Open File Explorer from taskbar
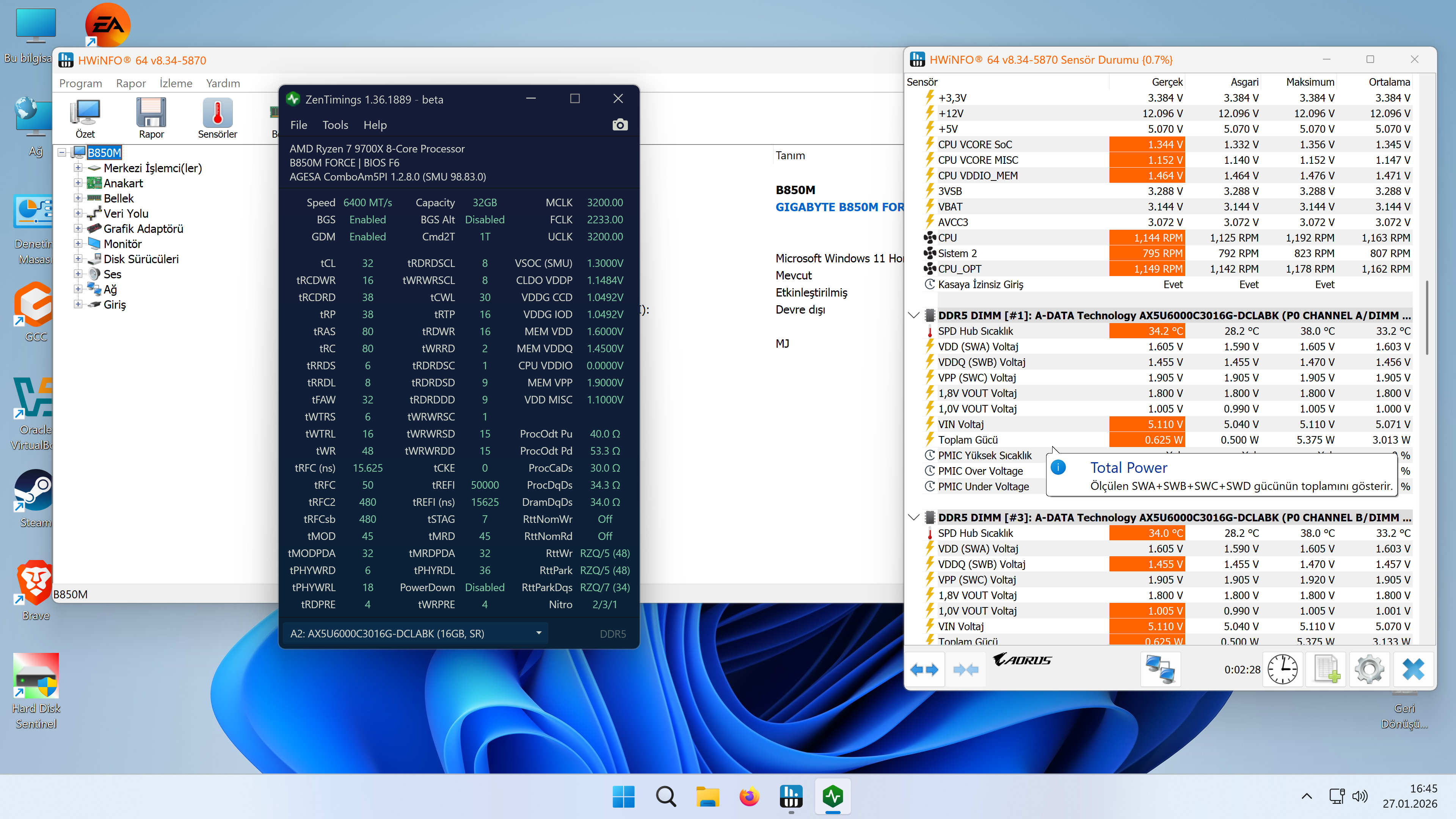The height and width of the screenshot is (819, 1456). pos(708,797)
